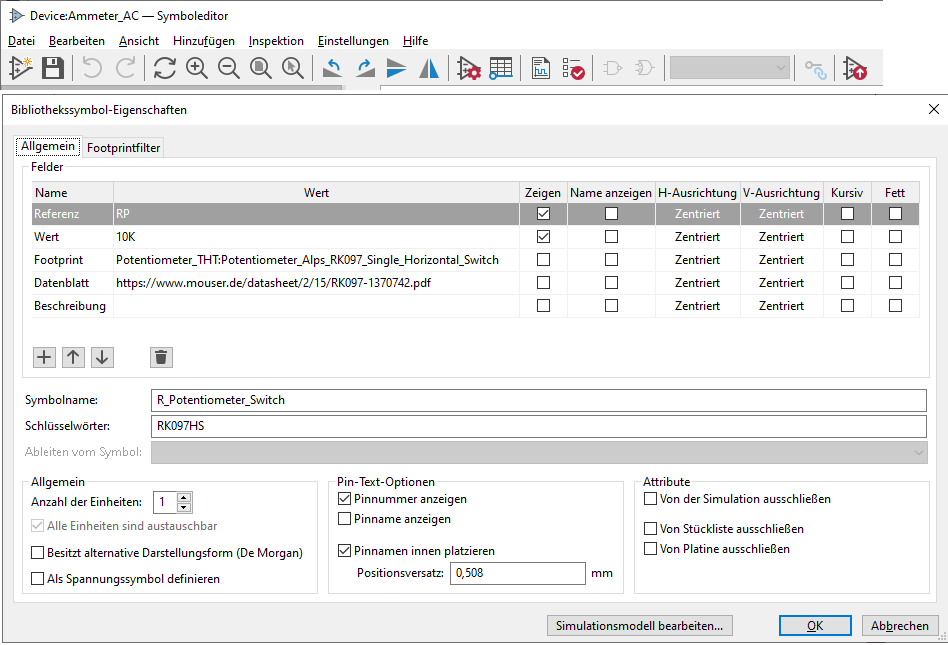Open the Datei menu

(x=21, y=41)
